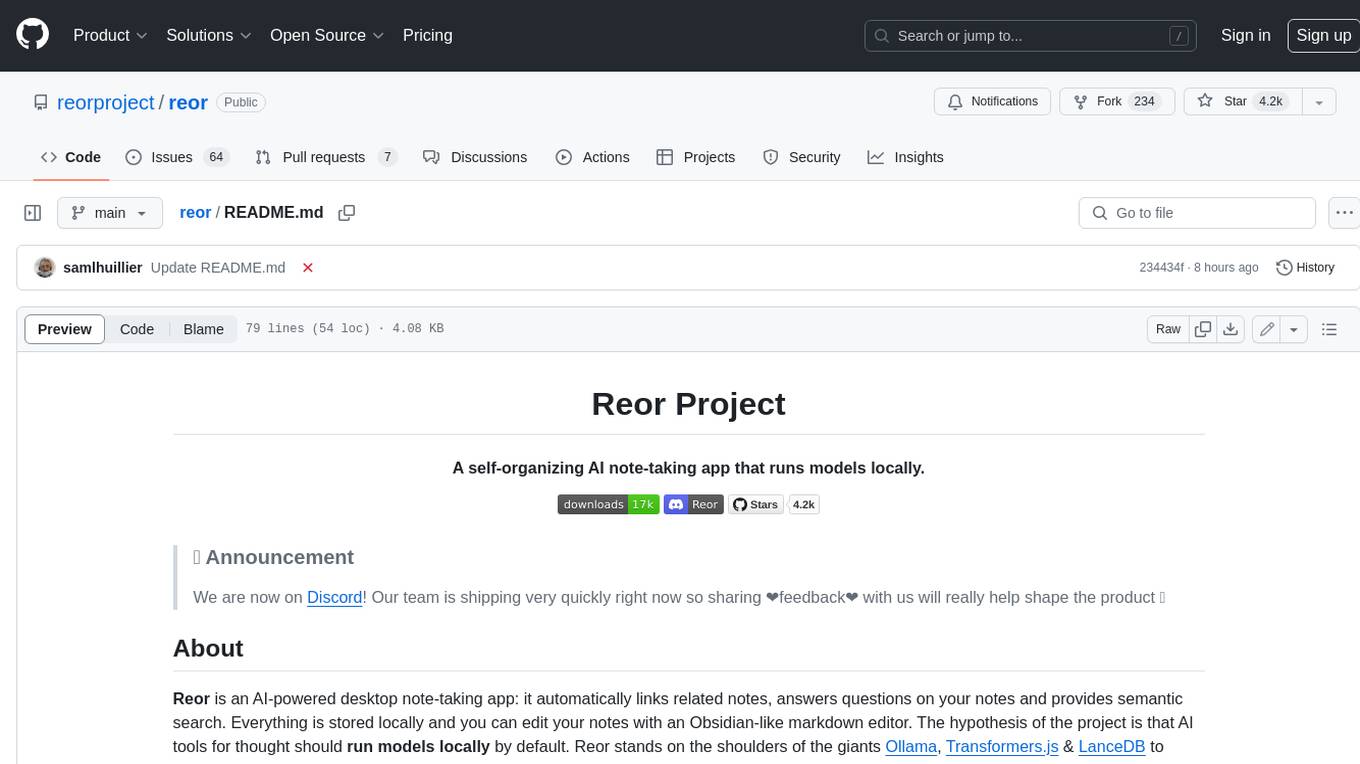Expand the star lists dropdown arrow
The width and height of the screenshot is (1360, 764).
pos(1319,102)
